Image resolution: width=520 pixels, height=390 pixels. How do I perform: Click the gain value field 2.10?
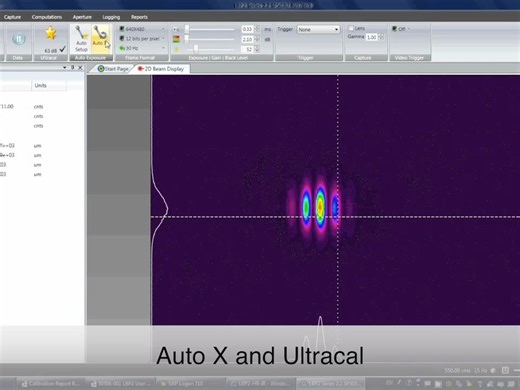point(247,39)
